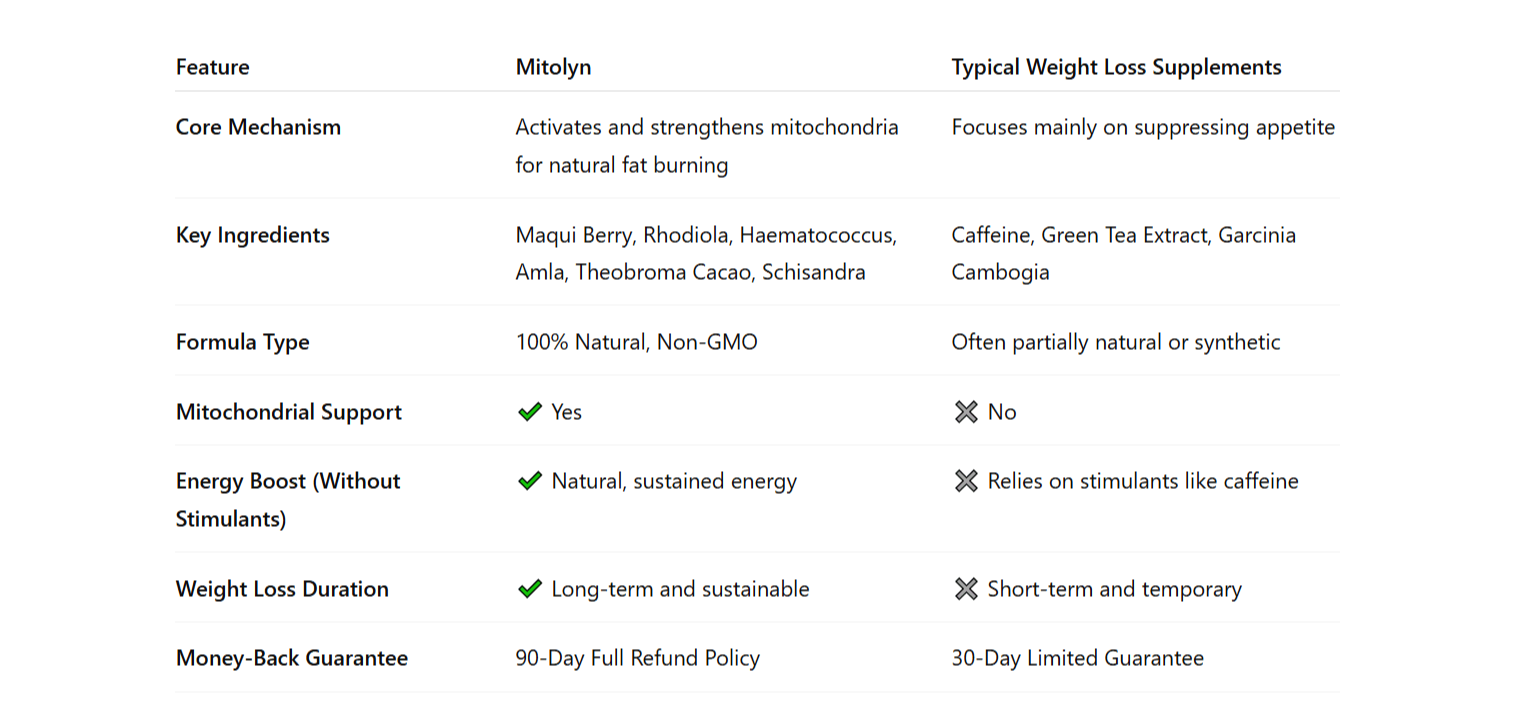Click "Typical Weight Loss Supplements" column header

1116,67
